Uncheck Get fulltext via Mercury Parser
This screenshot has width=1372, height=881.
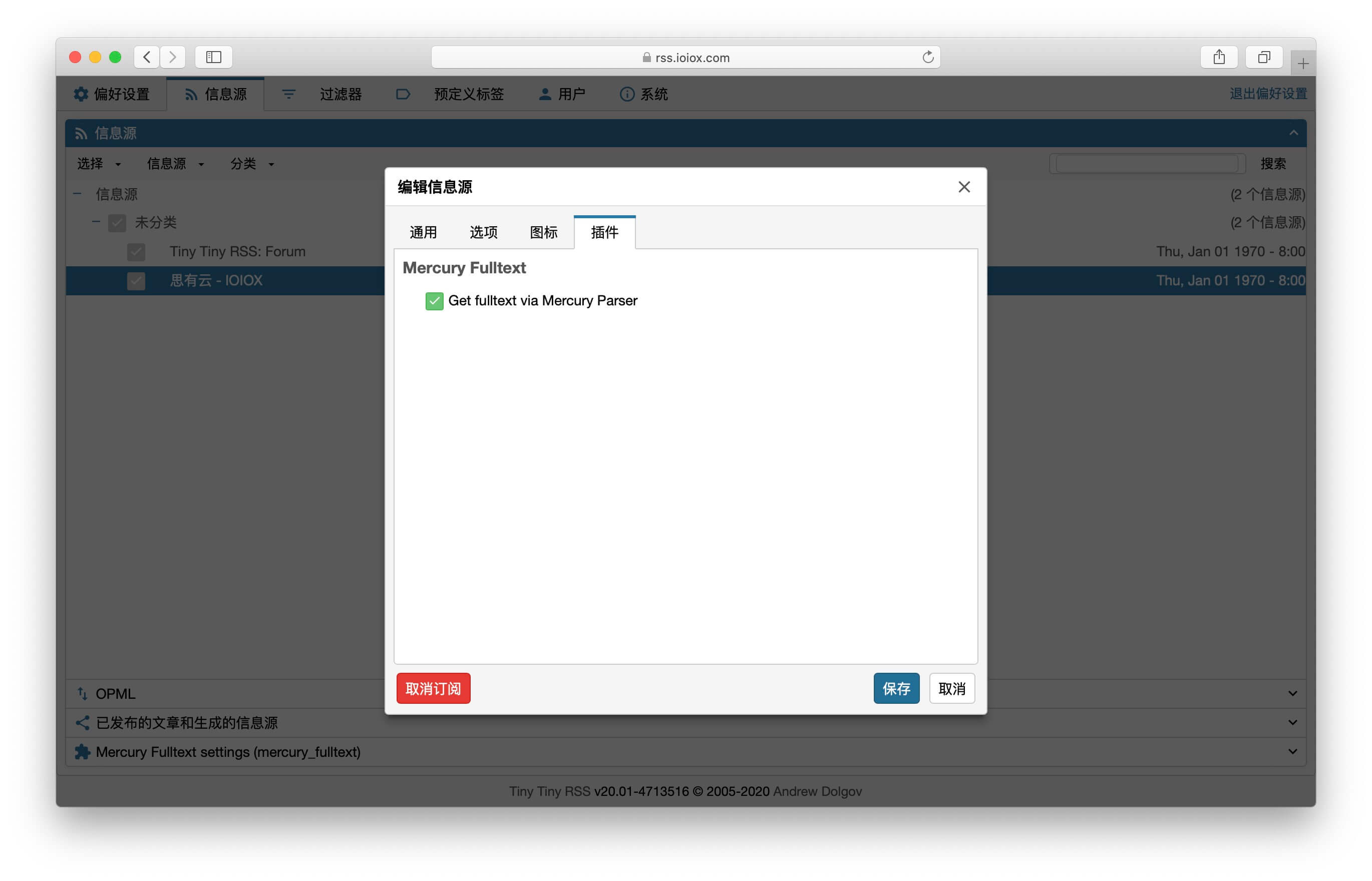pyautogui.click(x=434, y=301)
